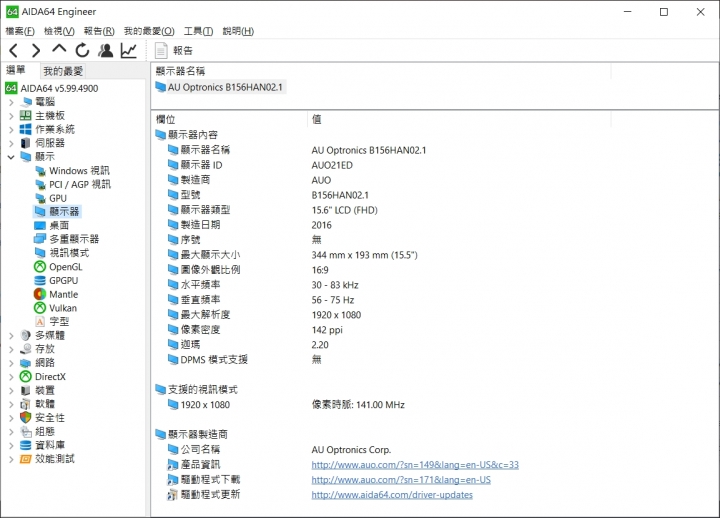Open the 產品資訊 auo.com link
The width and height of the screenshot is (720, 518).
pyautogui.click(x=415, y=465)
